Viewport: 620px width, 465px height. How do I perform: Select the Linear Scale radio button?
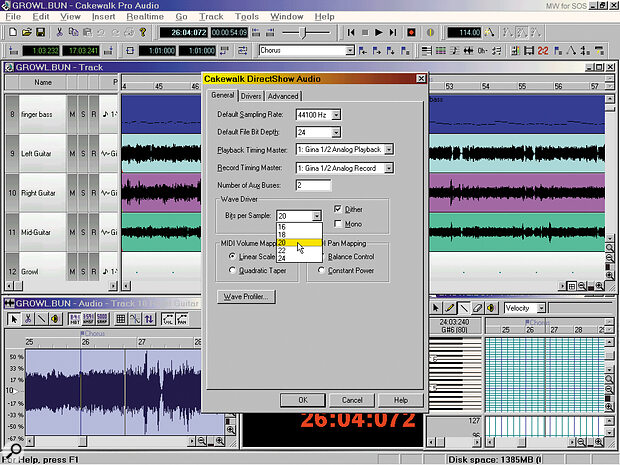(232, 256)
